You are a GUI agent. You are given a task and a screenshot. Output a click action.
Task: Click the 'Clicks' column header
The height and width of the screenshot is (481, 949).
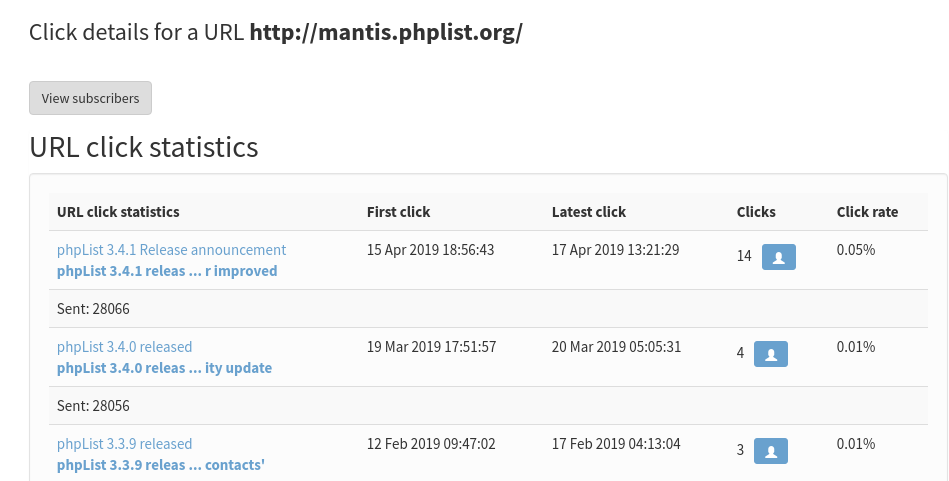click(x=756, y=212)
